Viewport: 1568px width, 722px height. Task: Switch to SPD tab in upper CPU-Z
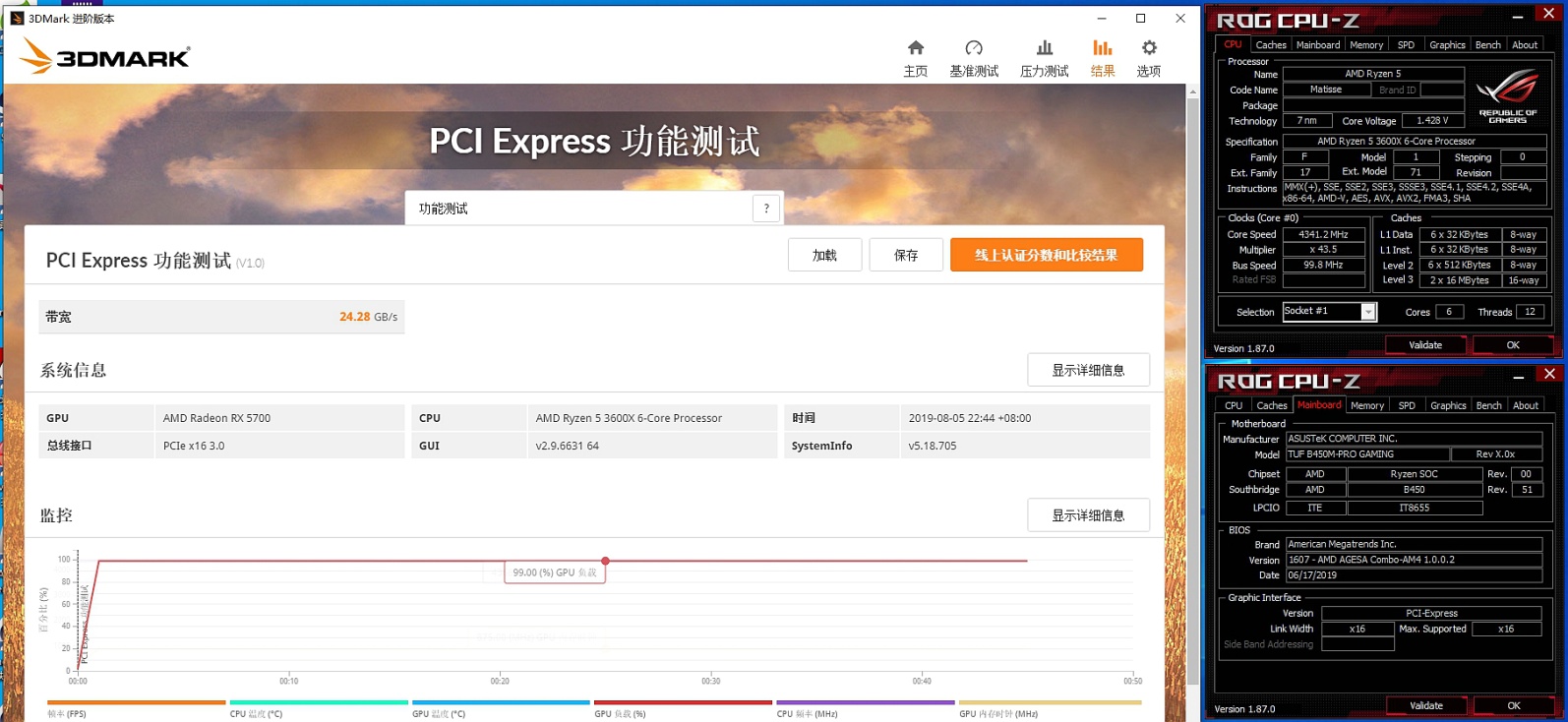(x=1406, y=45)
